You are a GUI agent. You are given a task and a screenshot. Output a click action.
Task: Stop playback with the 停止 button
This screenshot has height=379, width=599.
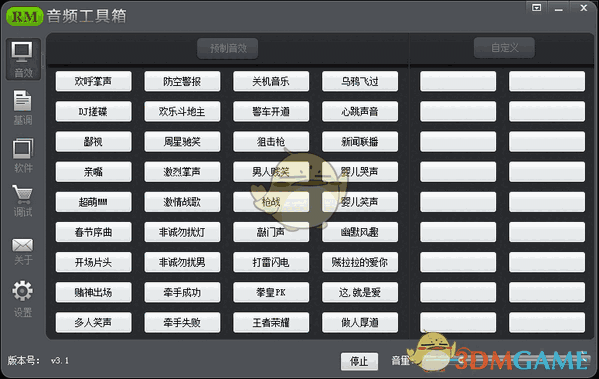(359, 361)
